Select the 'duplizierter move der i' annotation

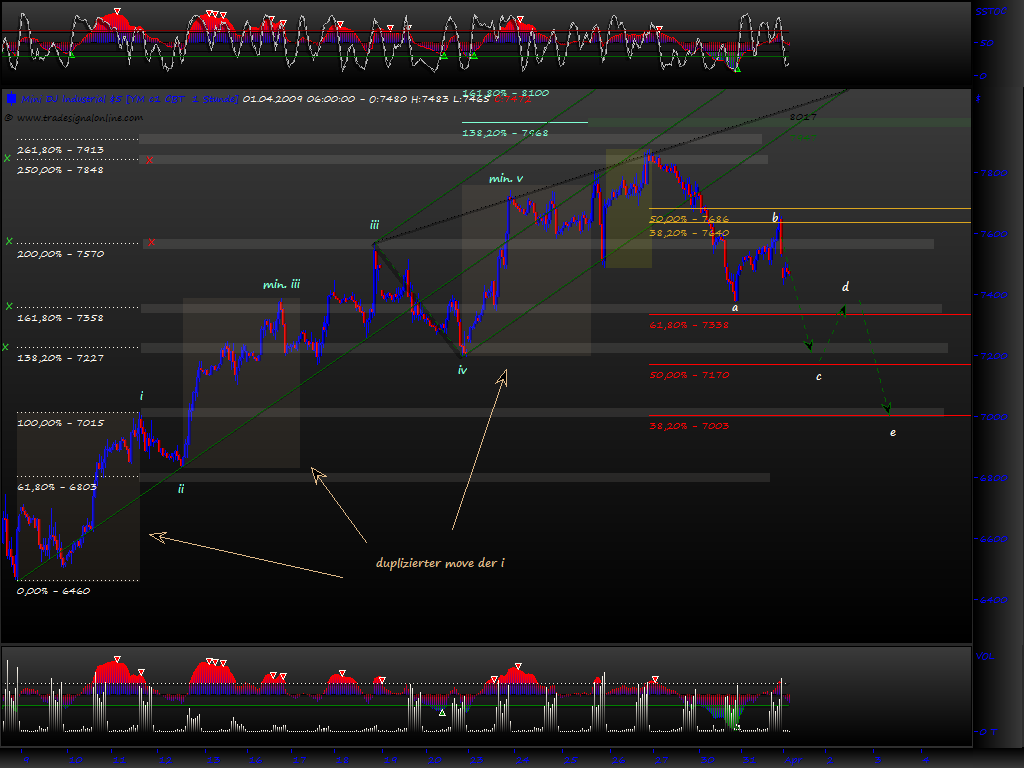pos(440,563)
